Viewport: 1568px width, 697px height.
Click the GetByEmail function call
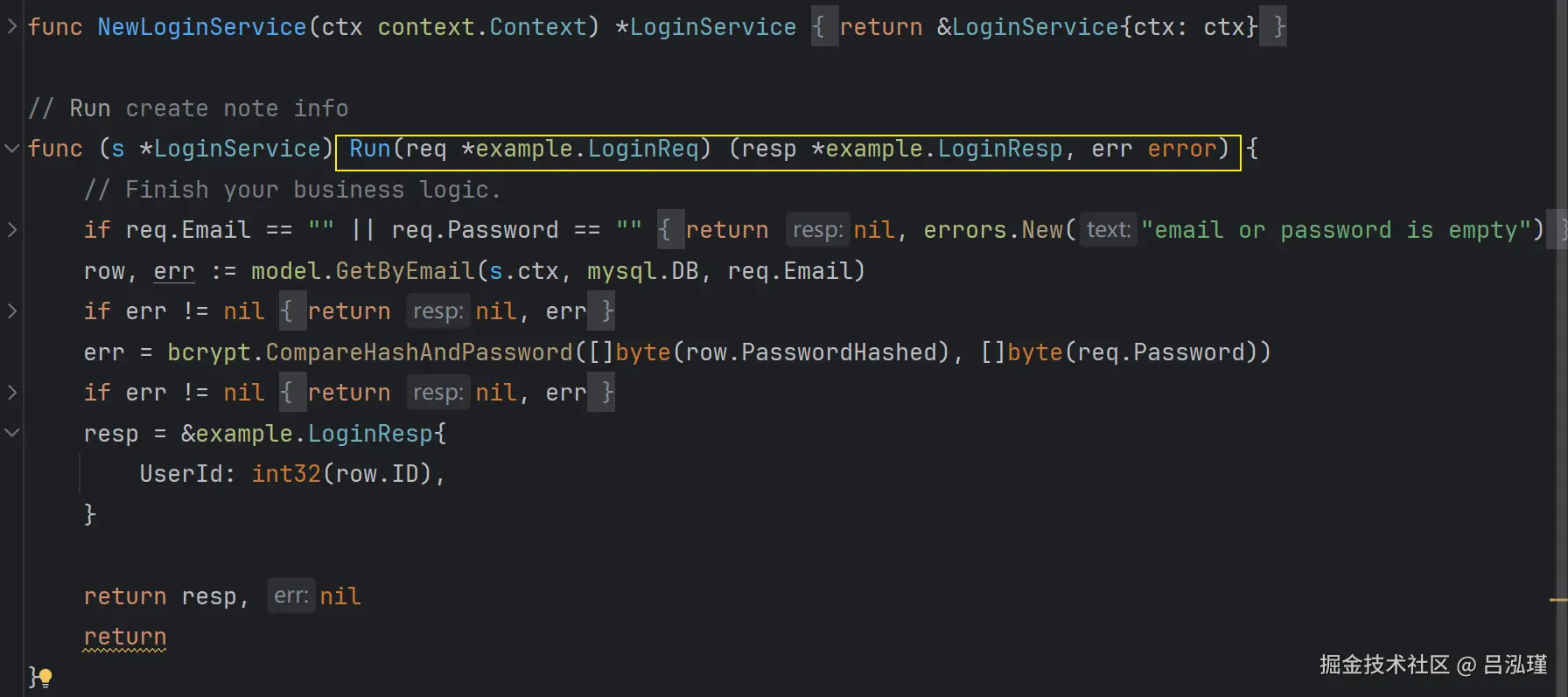[405, 271]
